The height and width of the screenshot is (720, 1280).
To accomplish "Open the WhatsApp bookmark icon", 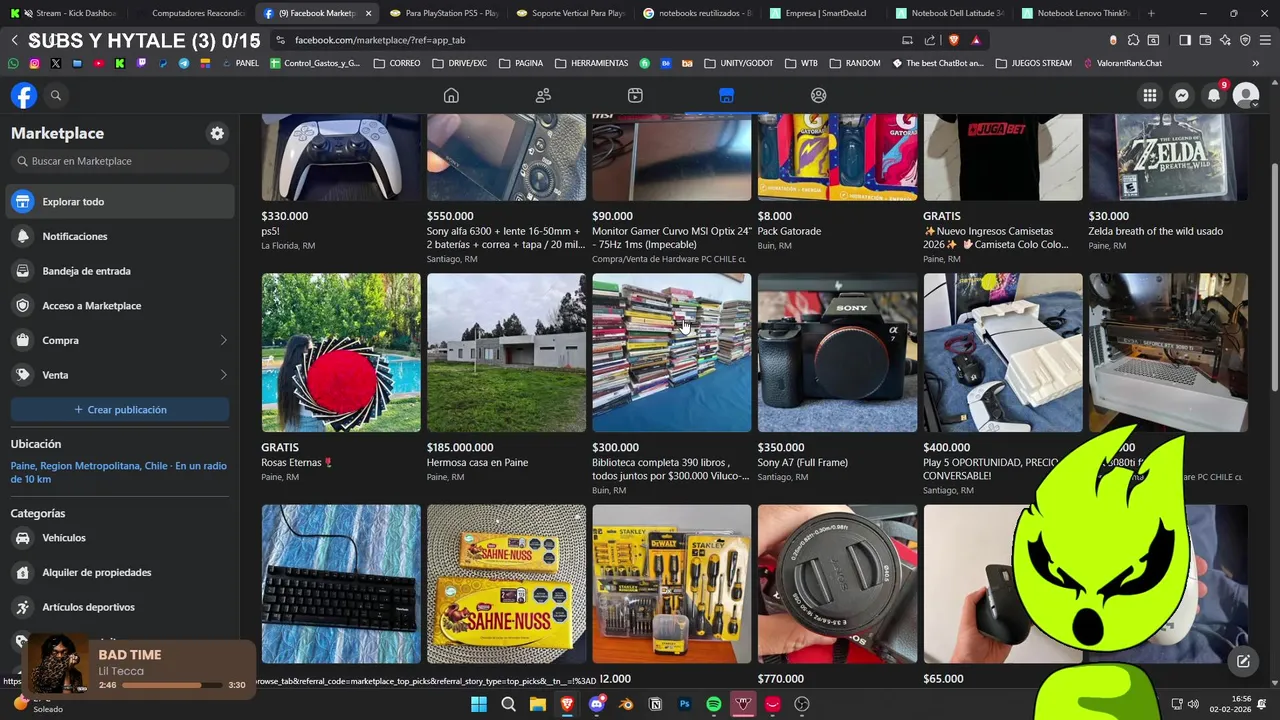I will tap(13, 63).
